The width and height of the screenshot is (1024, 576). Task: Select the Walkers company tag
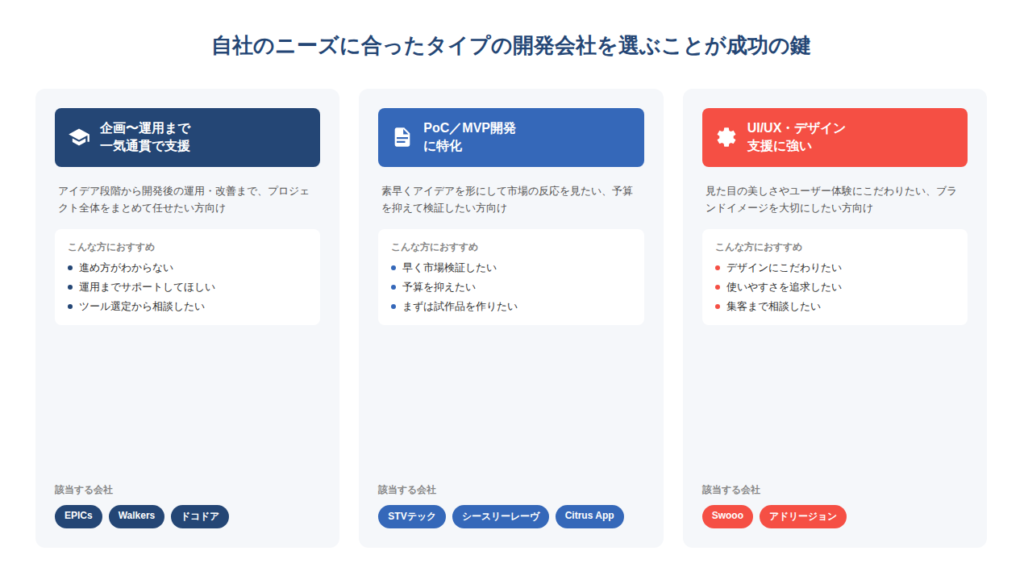136,516
